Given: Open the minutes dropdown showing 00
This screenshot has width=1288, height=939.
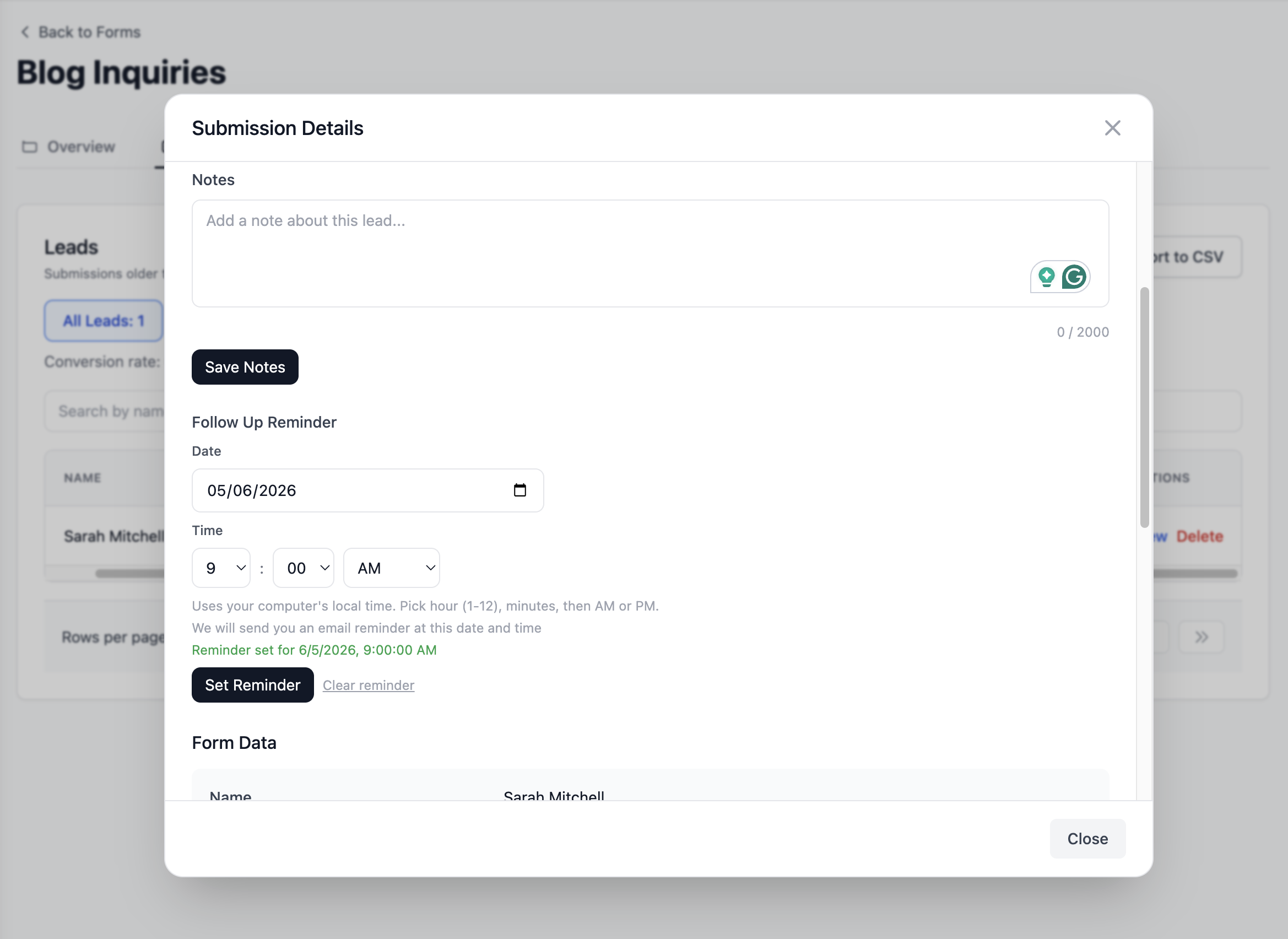Looking at the screenshot, I should [304, 567].
